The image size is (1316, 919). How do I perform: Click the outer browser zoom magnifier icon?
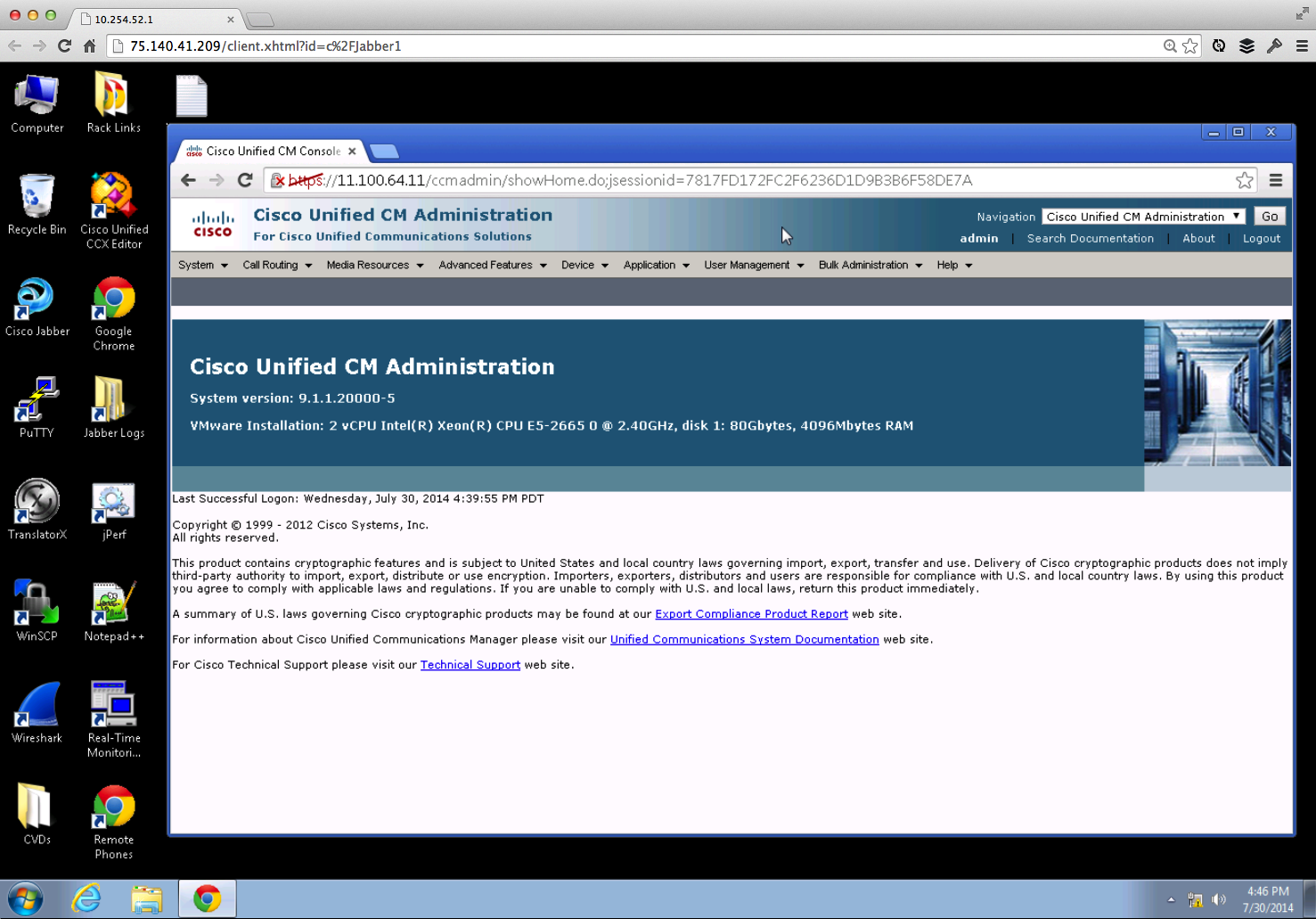(x=1170, y=45)
